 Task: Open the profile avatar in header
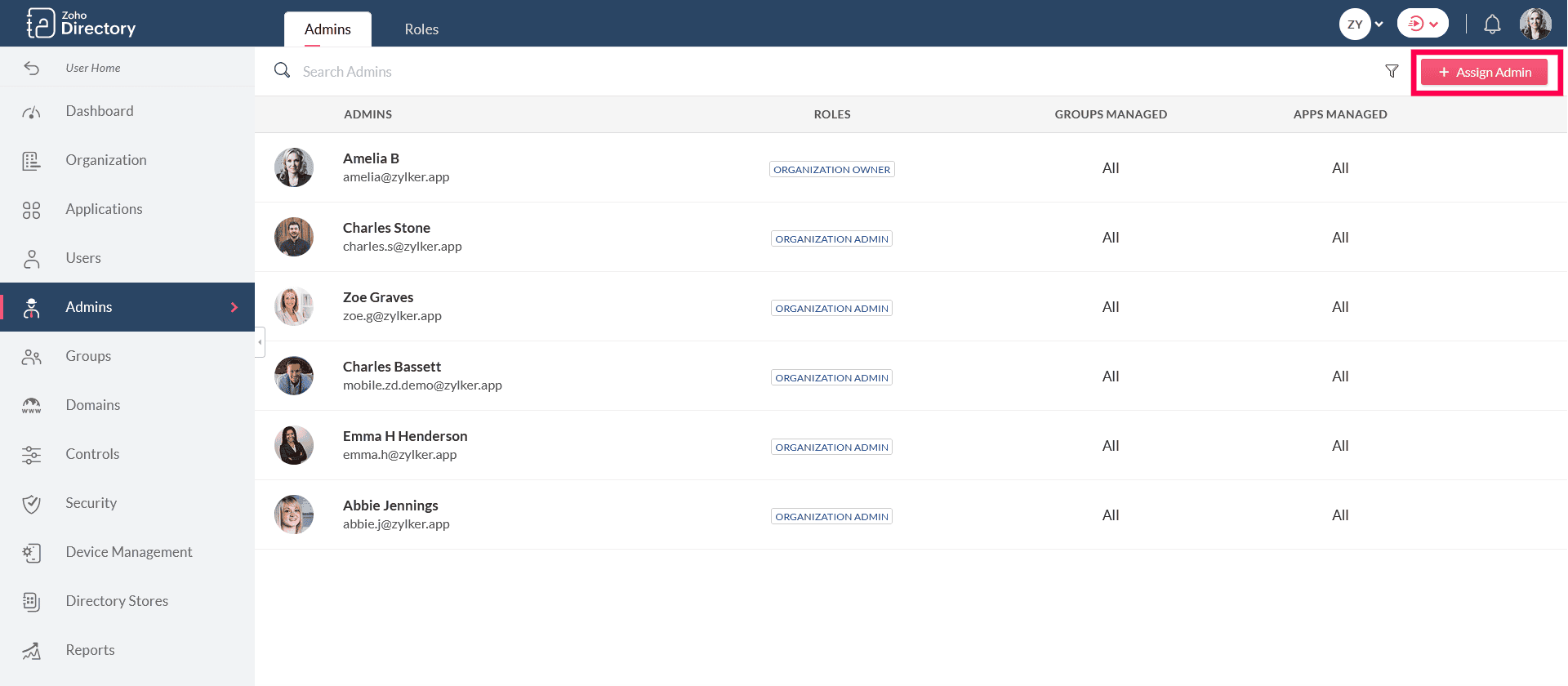1535,24
